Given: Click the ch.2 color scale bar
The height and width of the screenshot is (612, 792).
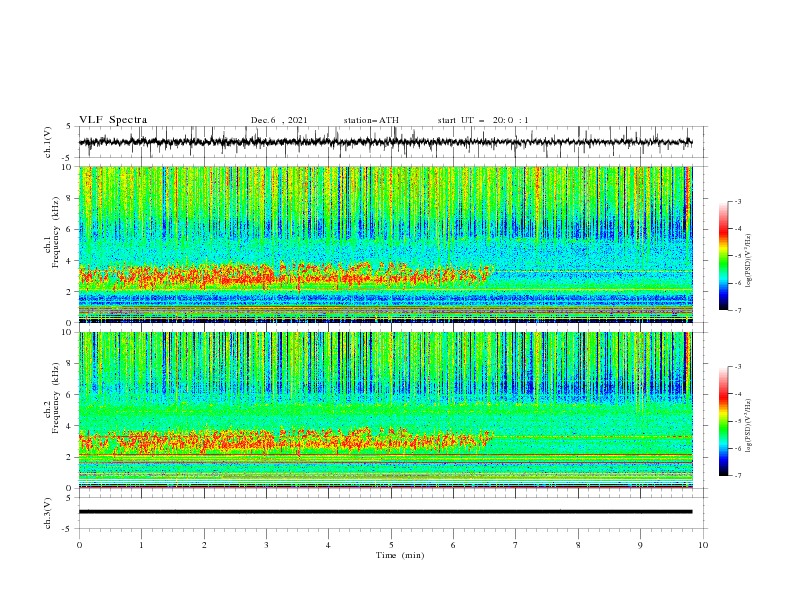Looking at the screenshot, I should pyautogui.click(x=723, y=421).
